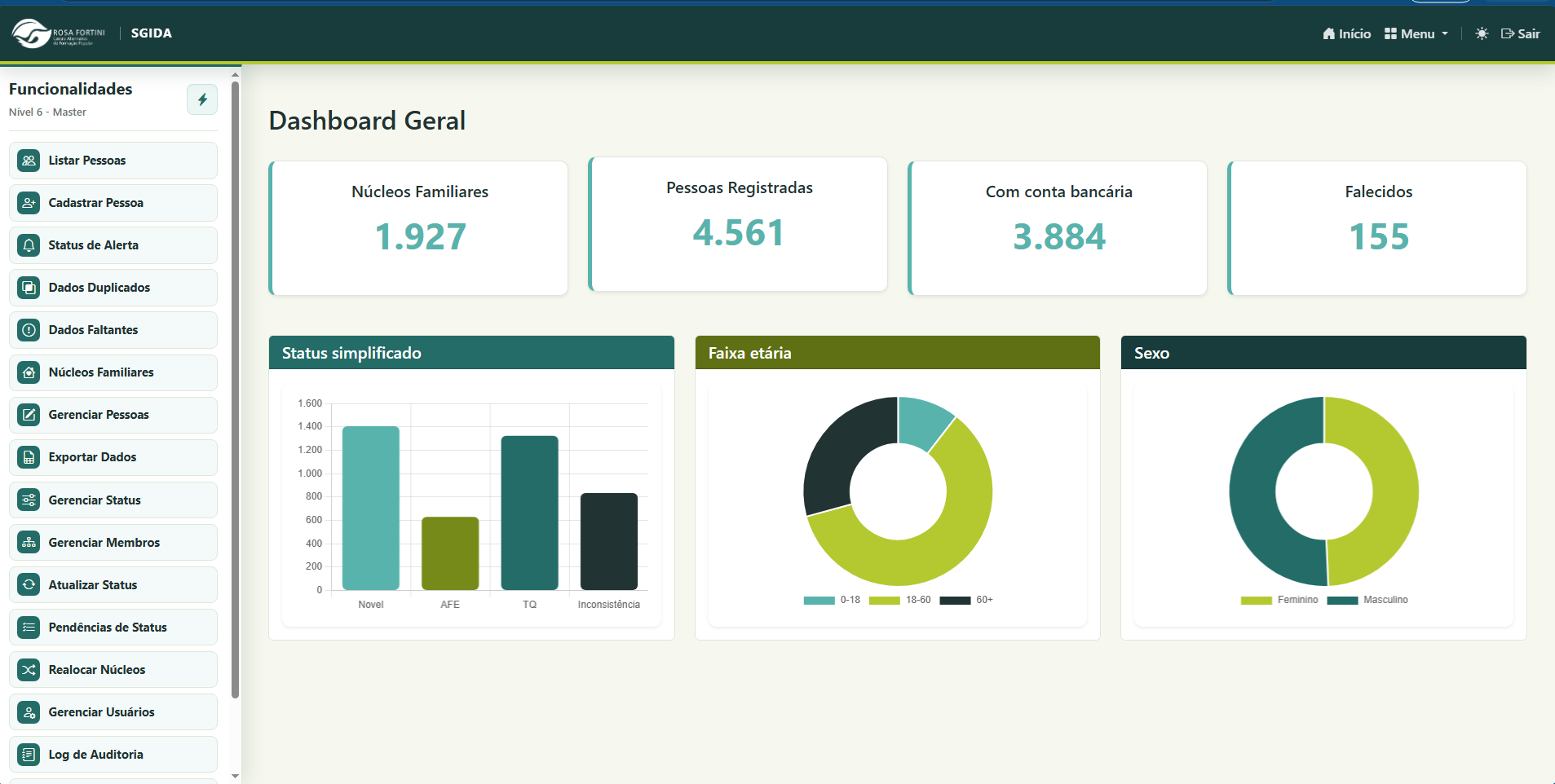Go to Início home in the navbar

point(1346,33)
